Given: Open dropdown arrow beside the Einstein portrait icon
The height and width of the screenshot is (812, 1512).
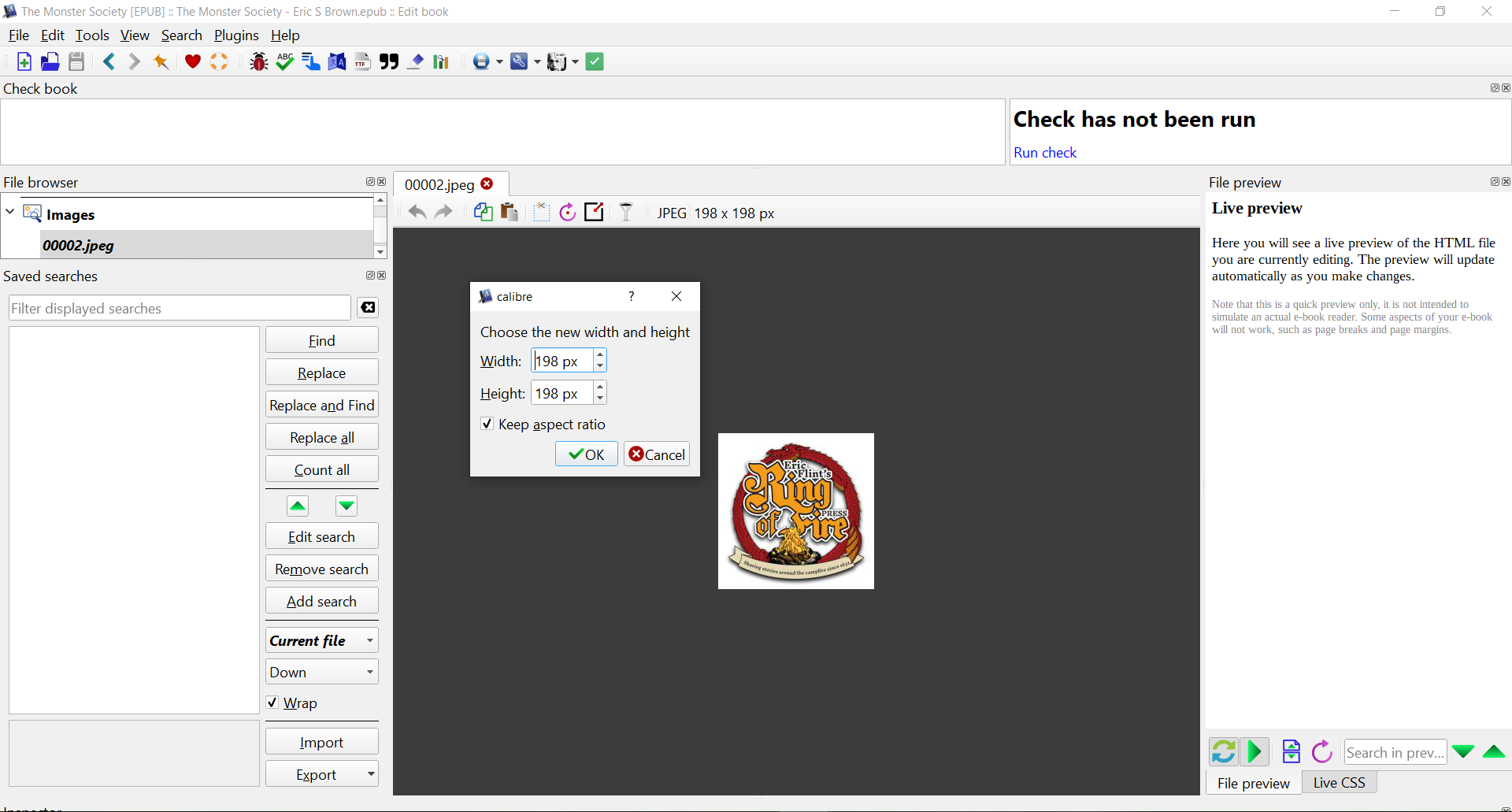Looking at the screenshot, I should pyautogui.click(x=576, y=61).
